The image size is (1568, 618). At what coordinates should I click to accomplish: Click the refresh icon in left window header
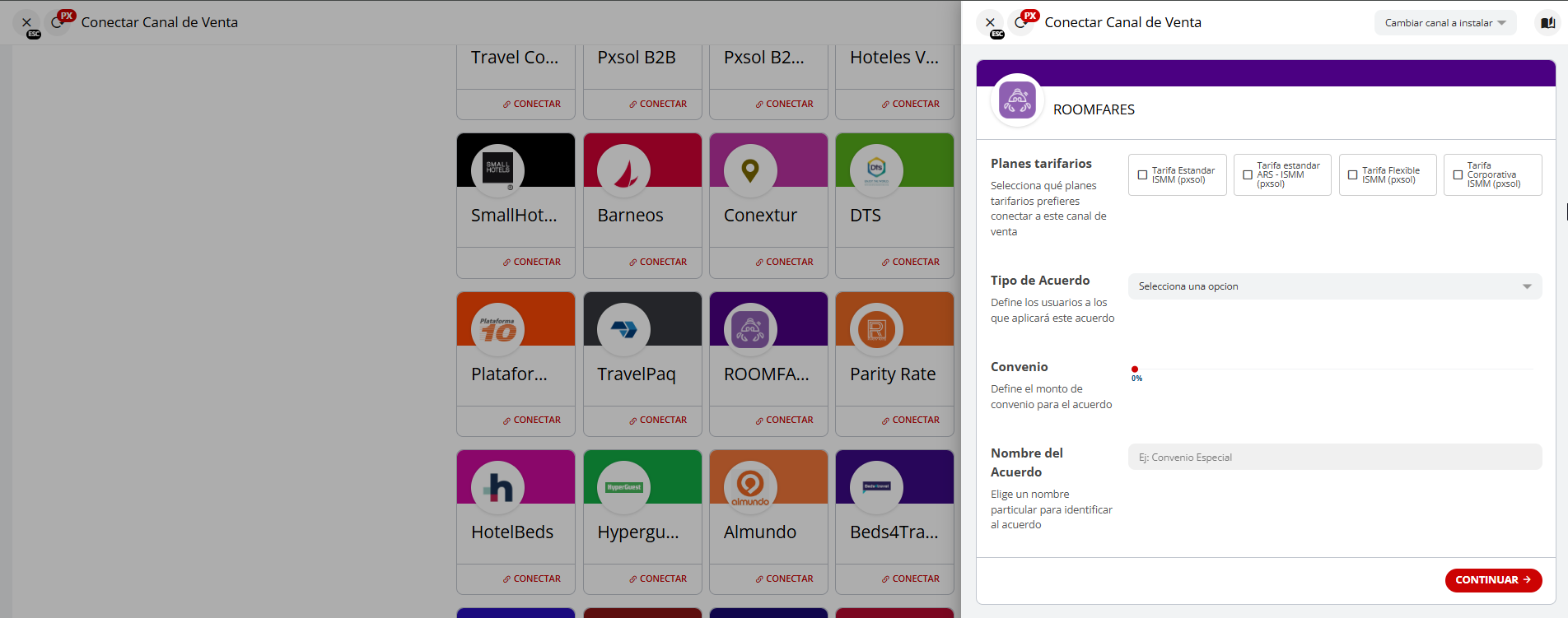[x=57, y=23]
